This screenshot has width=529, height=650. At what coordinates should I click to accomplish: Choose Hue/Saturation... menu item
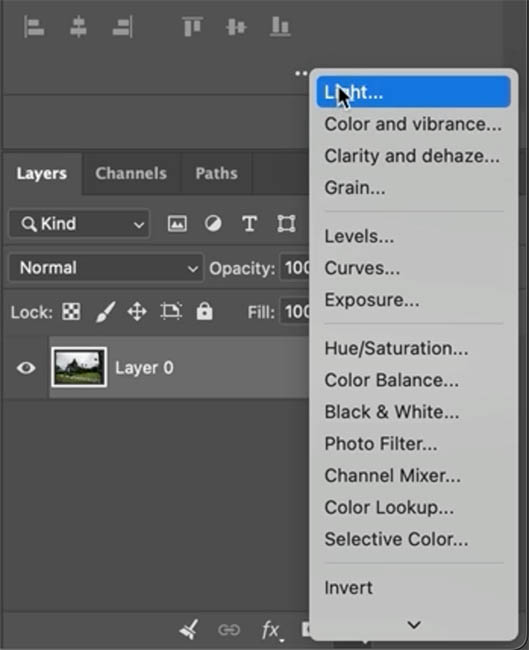tap(413, 348)
